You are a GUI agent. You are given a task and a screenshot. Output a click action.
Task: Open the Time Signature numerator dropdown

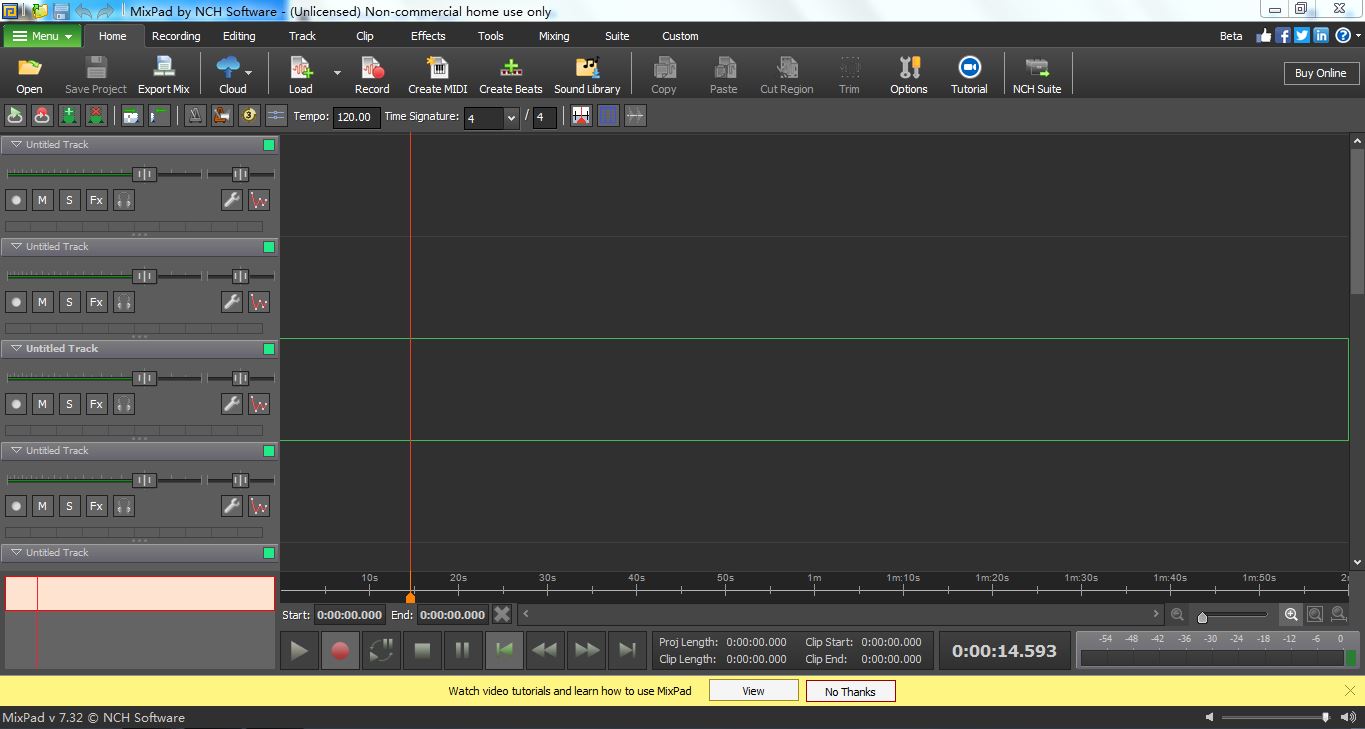(x=511, y=118)
